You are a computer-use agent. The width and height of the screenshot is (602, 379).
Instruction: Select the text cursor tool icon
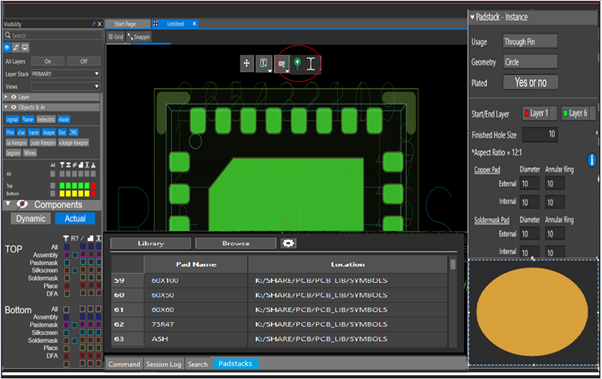coord(311,64)
